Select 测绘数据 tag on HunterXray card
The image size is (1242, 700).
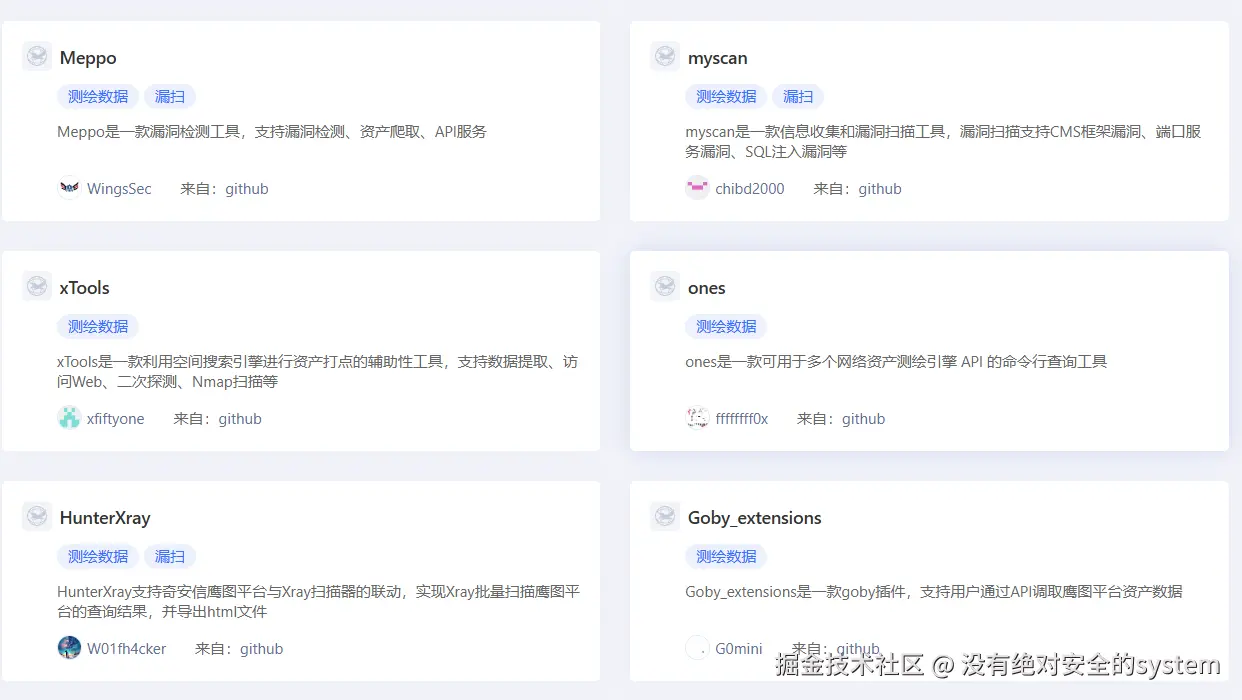pos(98,556)
